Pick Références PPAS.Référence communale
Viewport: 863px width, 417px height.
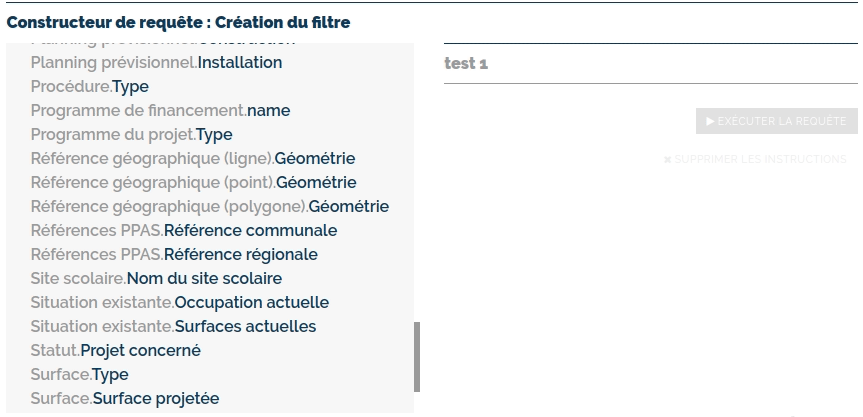tap(183, 231)
